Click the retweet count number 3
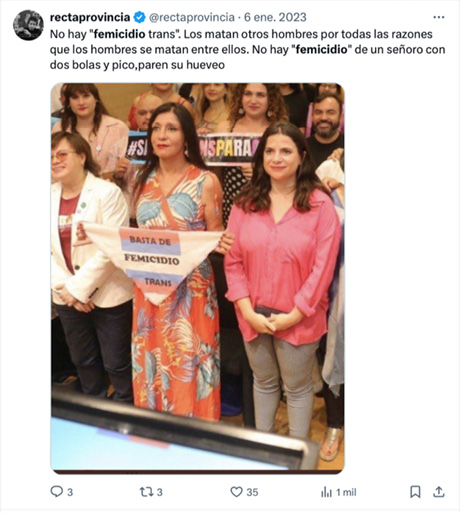The image size is (466, 513). [160, 492]
